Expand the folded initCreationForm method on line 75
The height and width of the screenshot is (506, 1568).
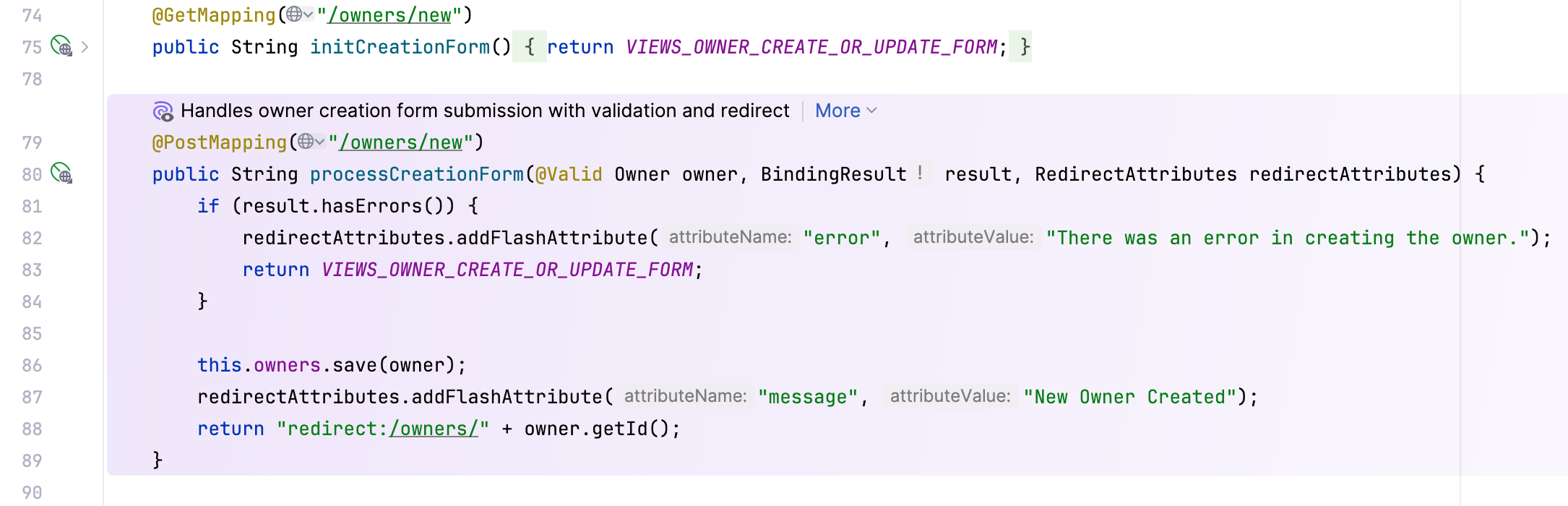(85, 47)
